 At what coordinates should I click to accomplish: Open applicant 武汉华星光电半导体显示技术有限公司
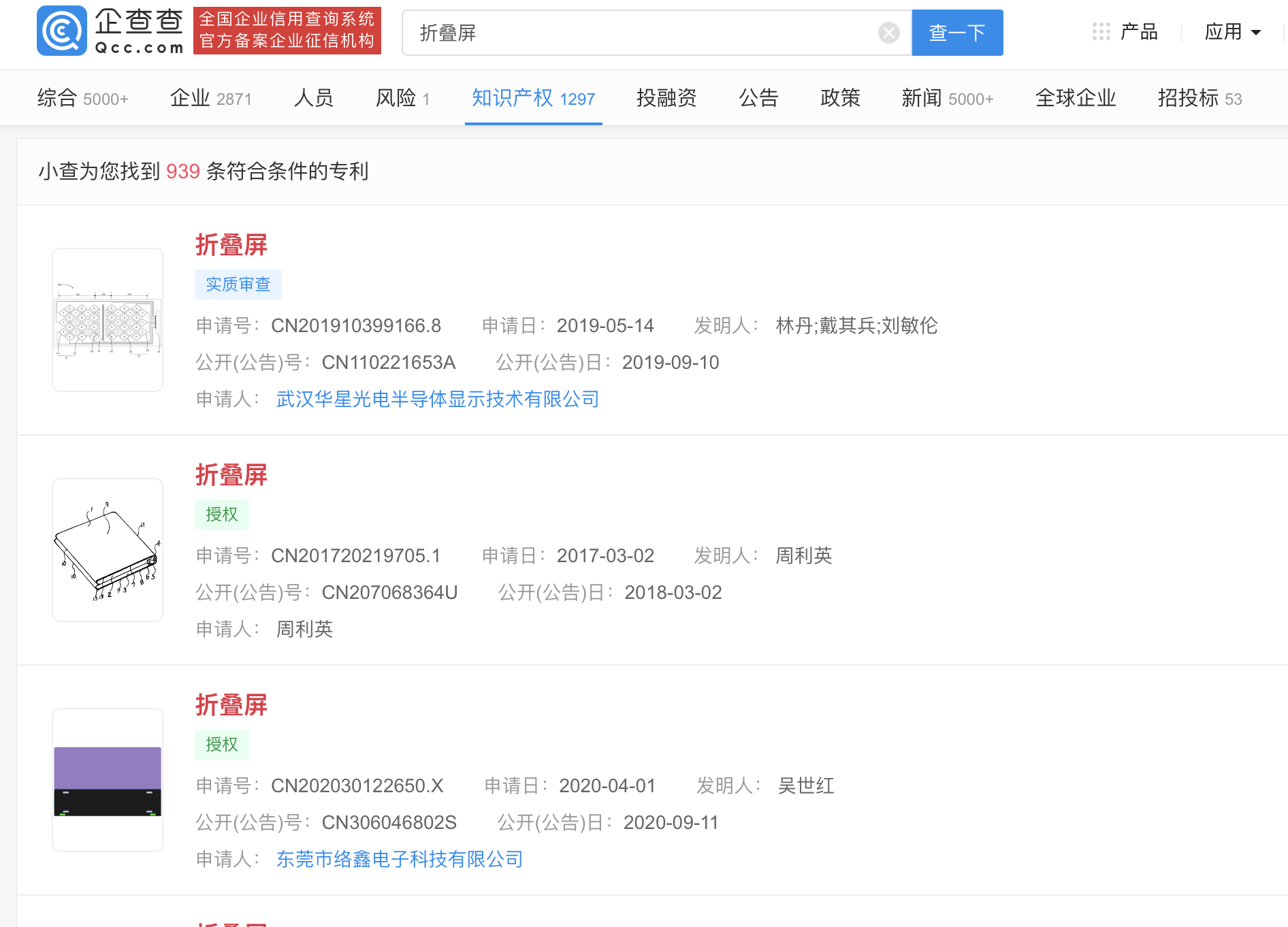tap(438, 399)
